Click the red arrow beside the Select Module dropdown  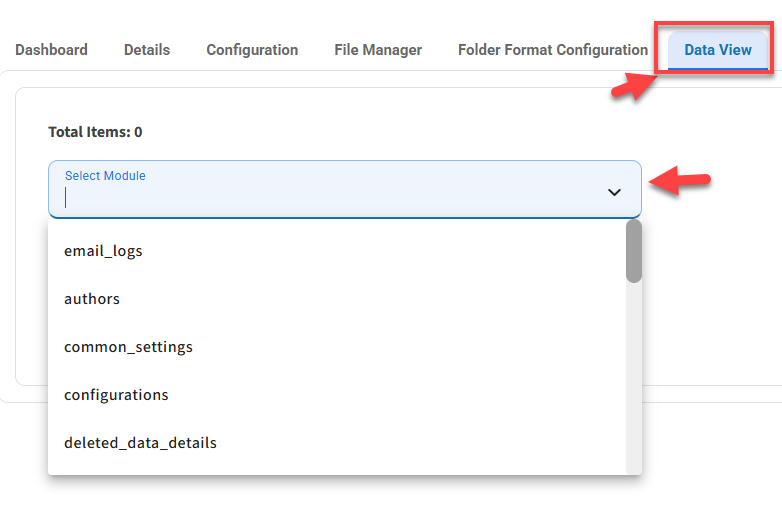click(681, 182)
